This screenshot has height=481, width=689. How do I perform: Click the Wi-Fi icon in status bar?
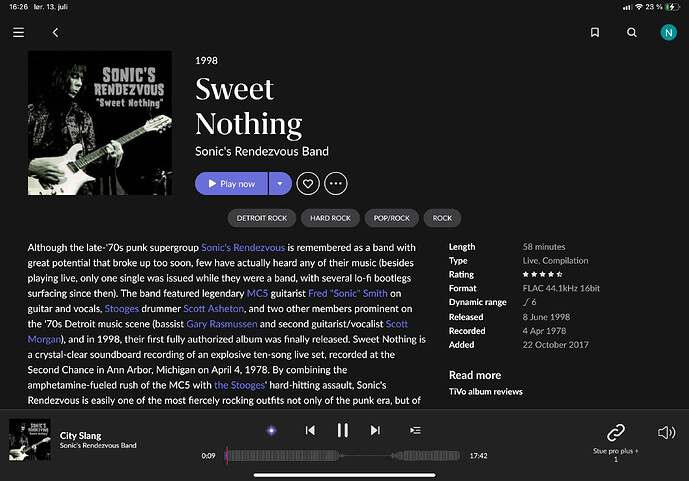coord(639,7)
